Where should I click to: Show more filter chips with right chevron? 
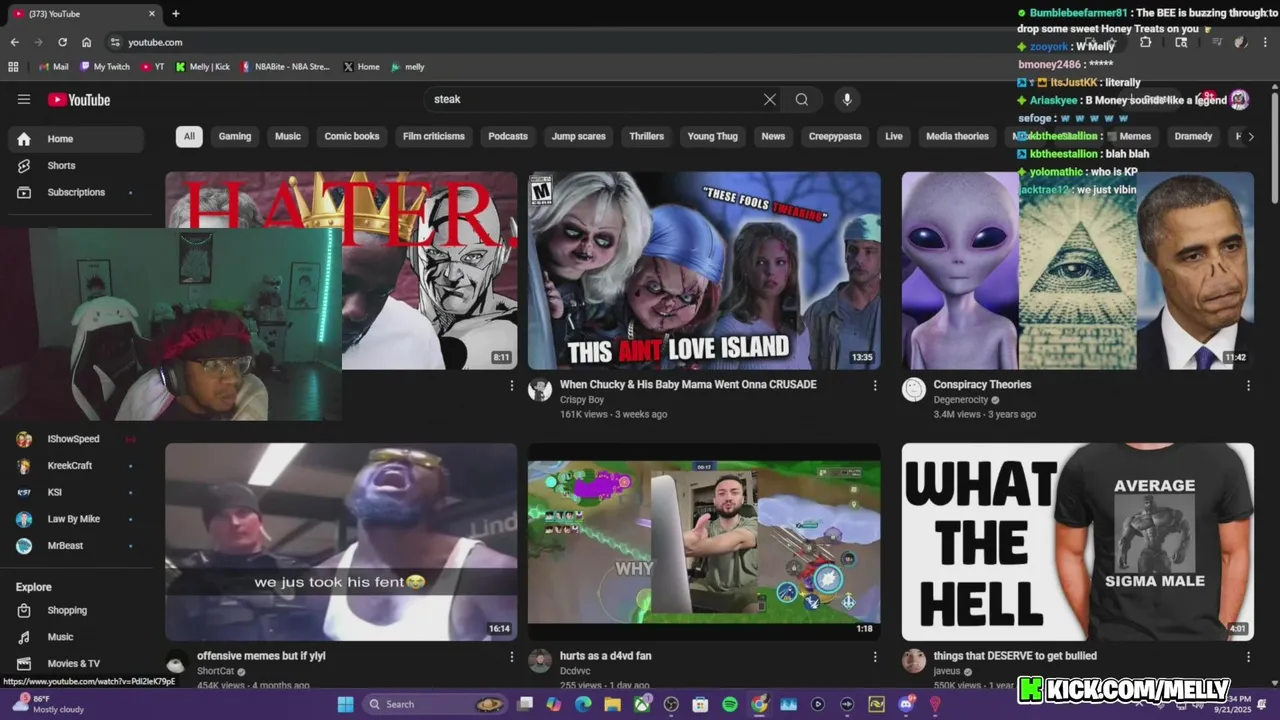(x=1250, y=136)
